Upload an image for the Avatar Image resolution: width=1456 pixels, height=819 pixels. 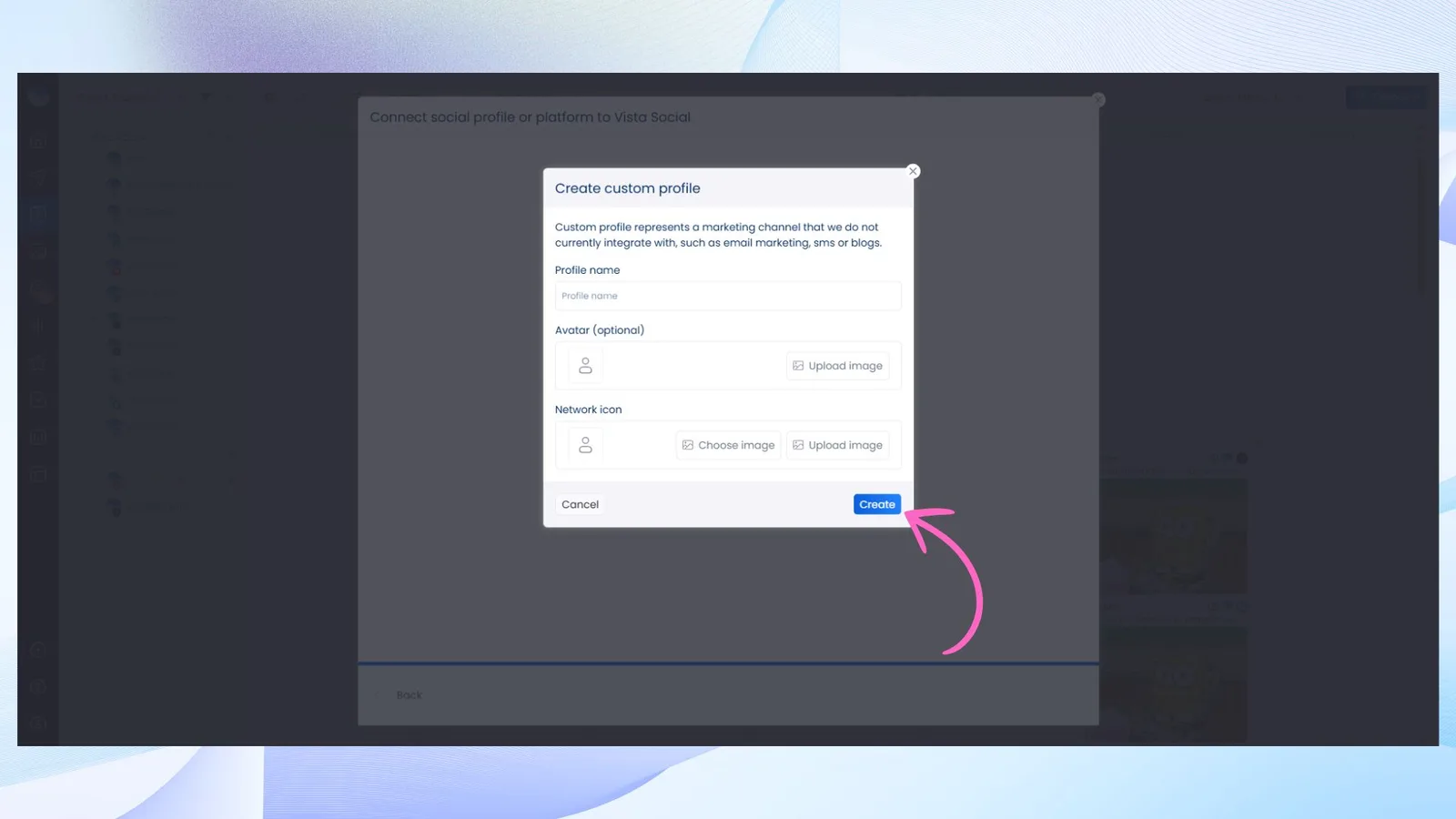coord(837,366)
